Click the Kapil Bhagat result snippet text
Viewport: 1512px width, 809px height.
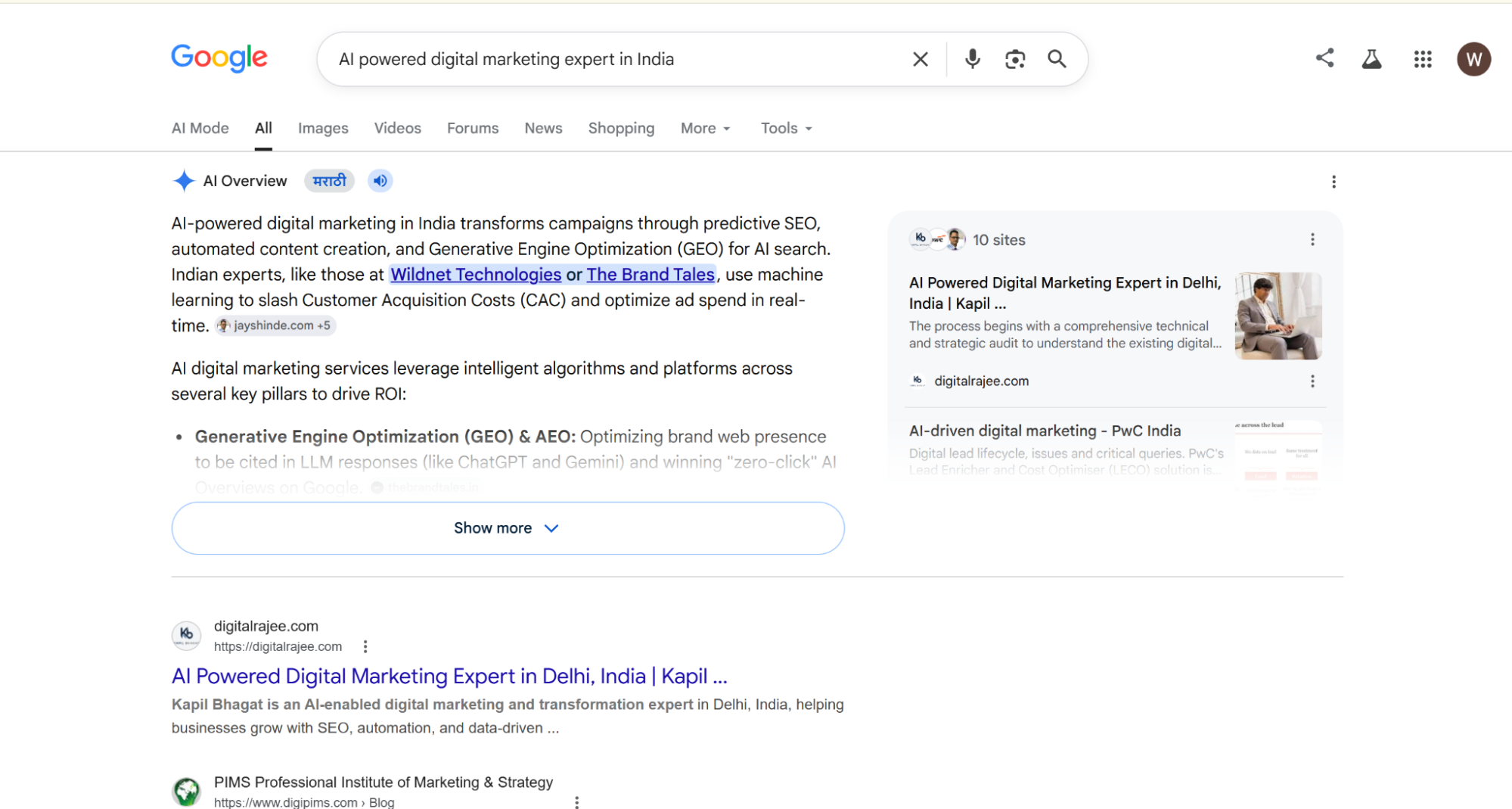(508, 716)
